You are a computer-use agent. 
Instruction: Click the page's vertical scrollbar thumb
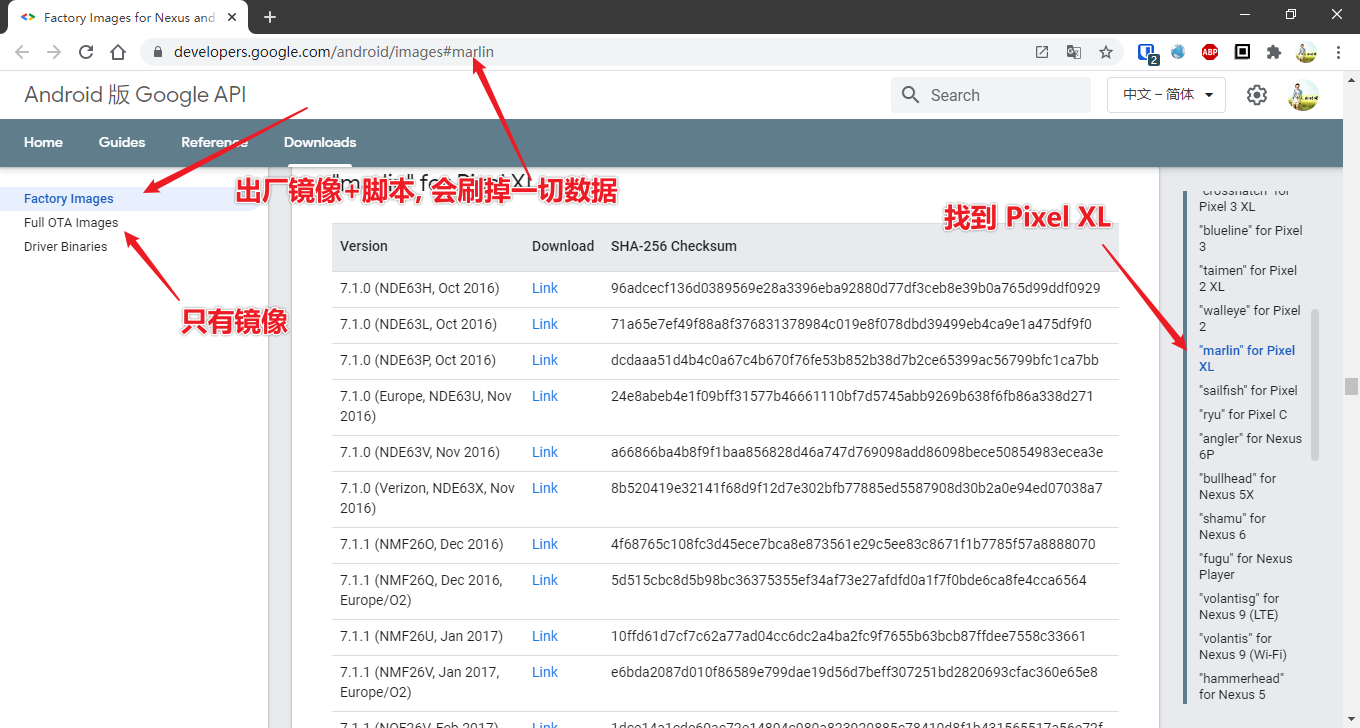point(1351,386)
